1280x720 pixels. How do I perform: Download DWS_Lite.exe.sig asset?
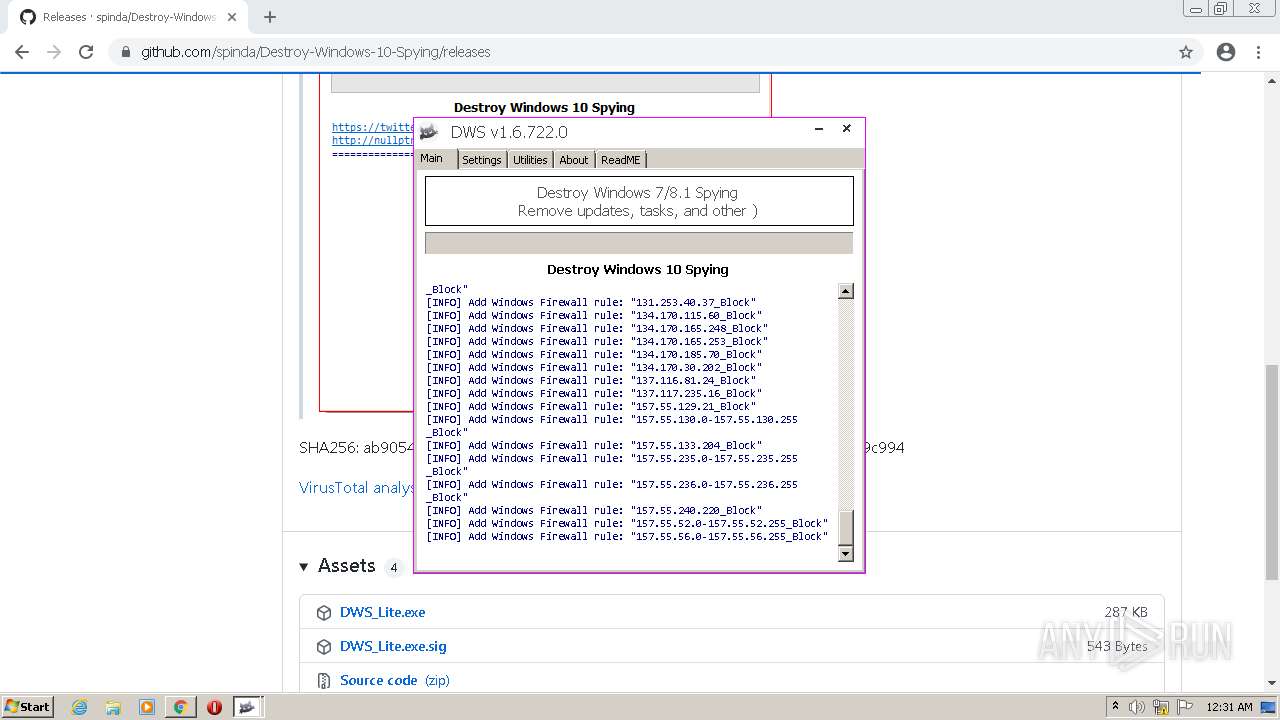point(393,646)
